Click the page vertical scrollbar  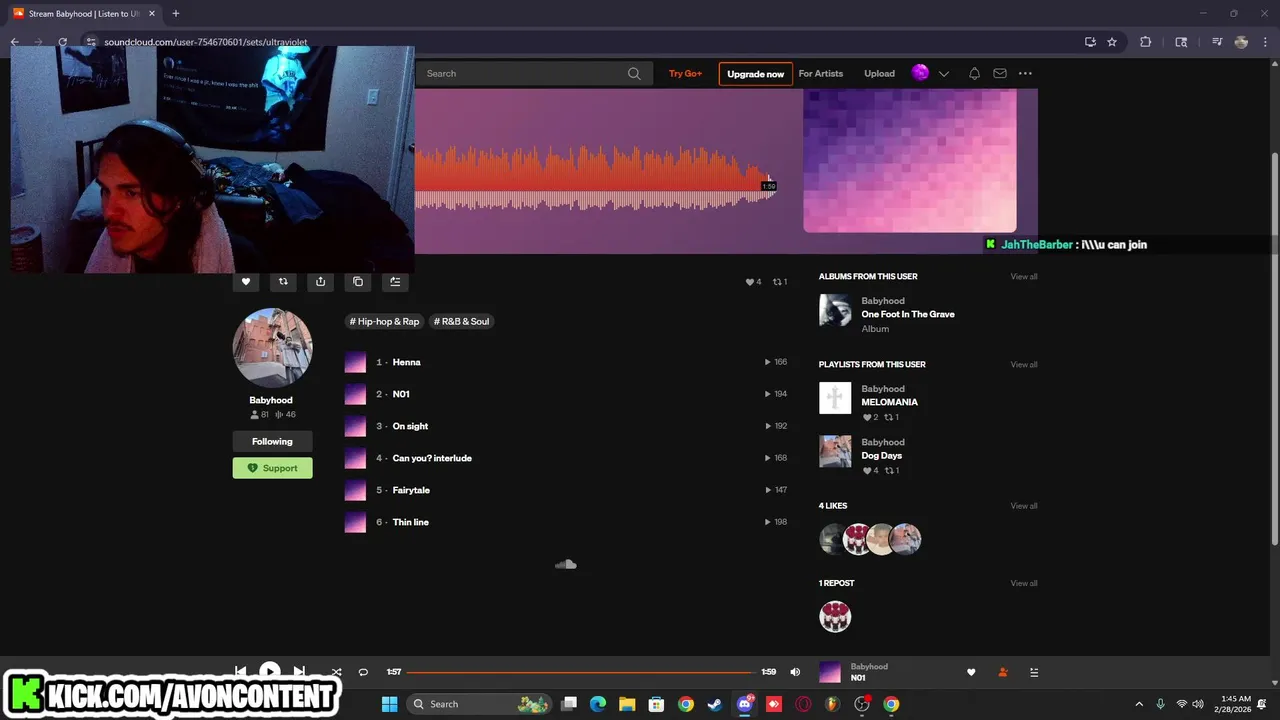click(1274, 350)
